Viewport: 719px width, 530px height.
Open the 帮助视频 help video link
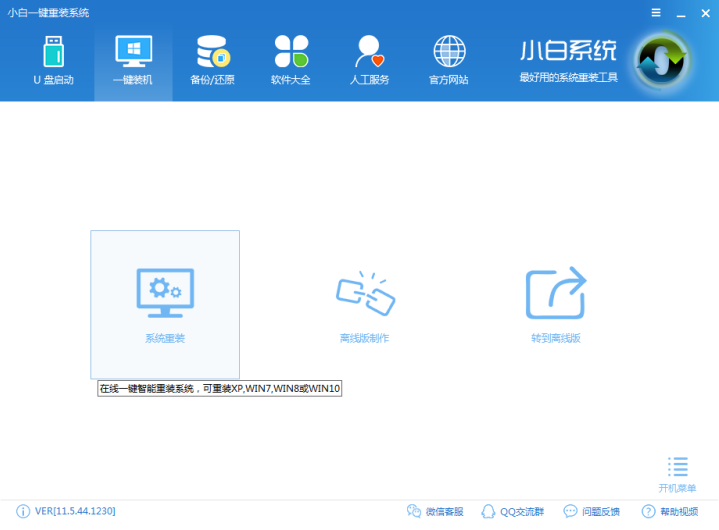coord(679,512)
